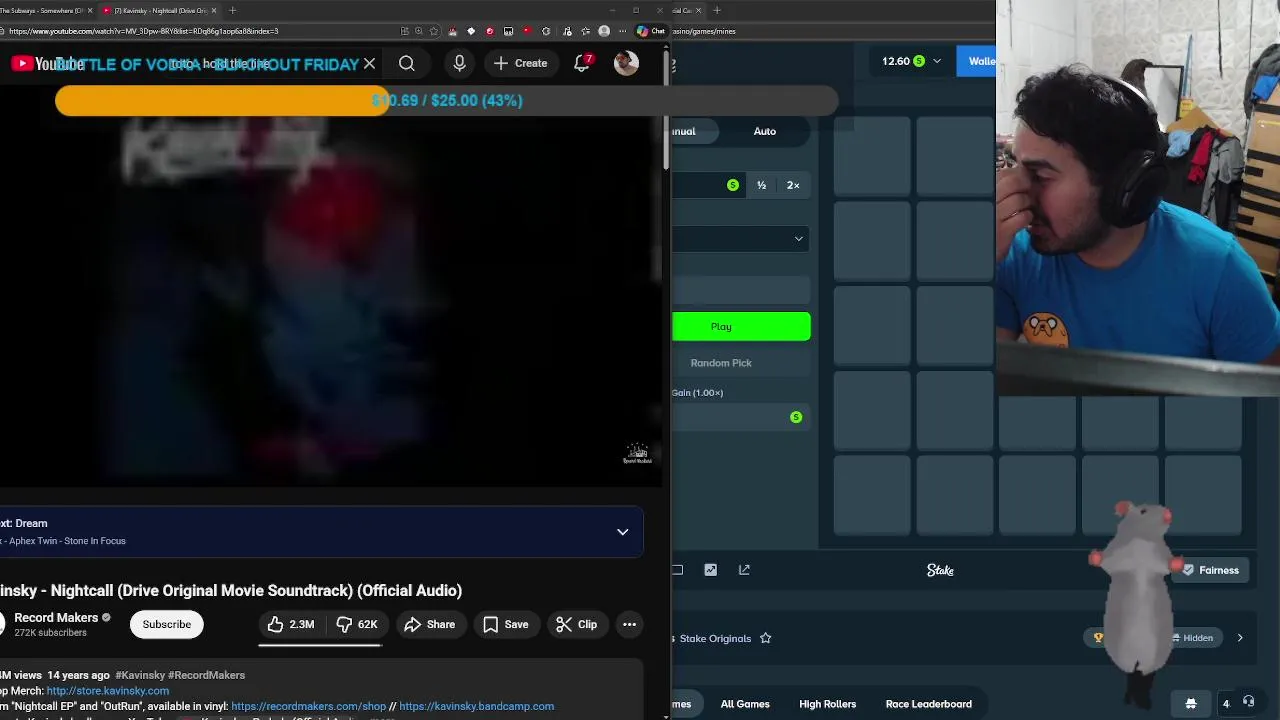
Task: Open new tab in the Stake window
Action: [717, 10]
